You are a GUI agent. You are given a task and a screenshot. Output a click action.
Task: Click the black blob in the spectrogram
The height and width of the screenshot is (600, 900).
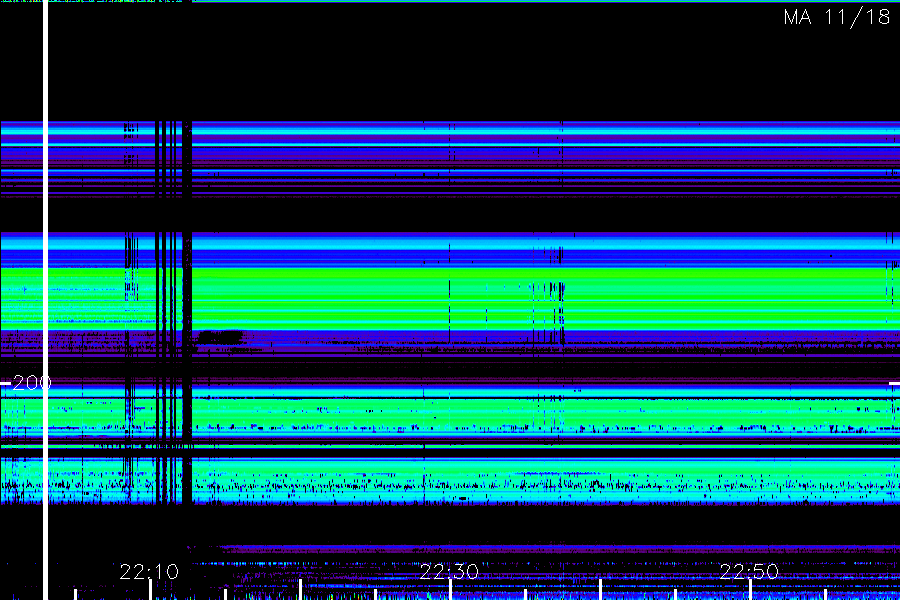click(220, 336)
